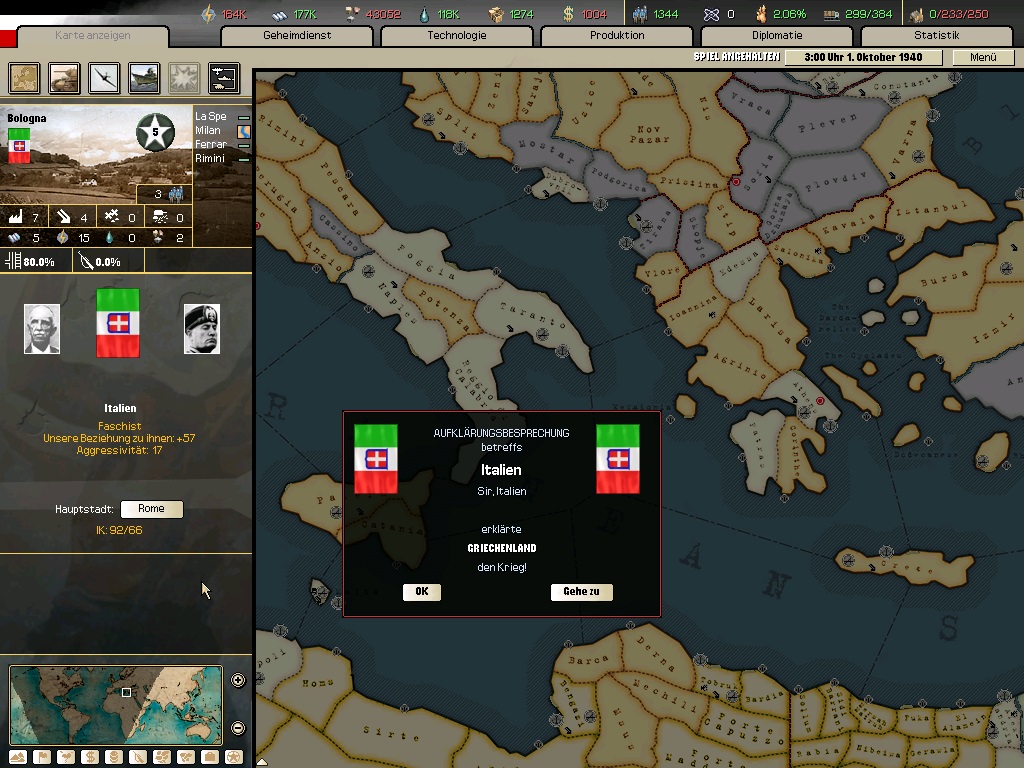Click the map overview icon button
1024x768 pixels.
pyautogui.click(x=24, y=77)
